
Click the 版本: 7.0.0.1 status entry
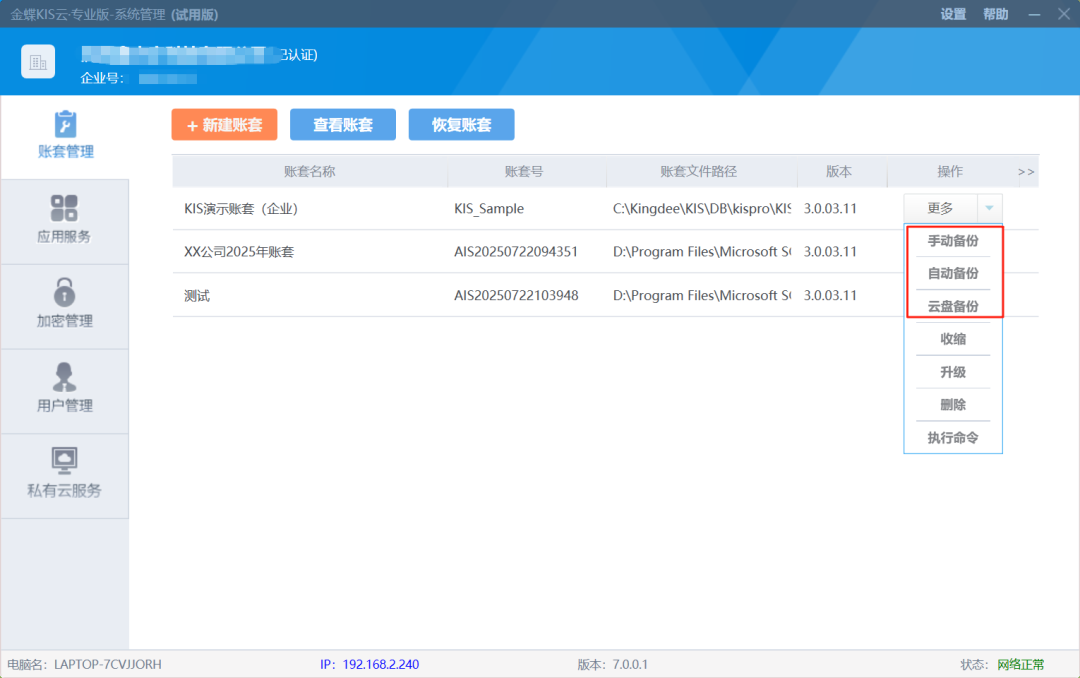click(612, 665)
